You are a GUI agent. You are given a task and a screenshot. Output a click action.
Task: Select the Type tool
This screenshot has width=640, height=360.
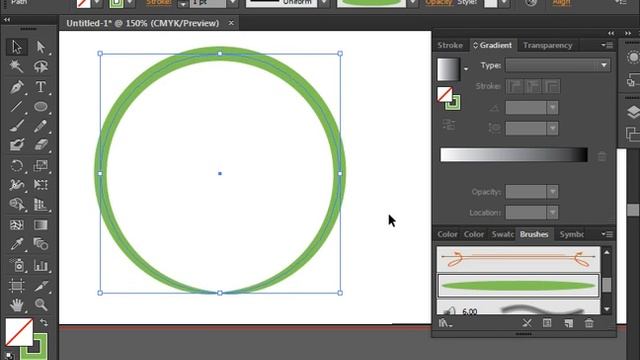[x=40, y=87]
